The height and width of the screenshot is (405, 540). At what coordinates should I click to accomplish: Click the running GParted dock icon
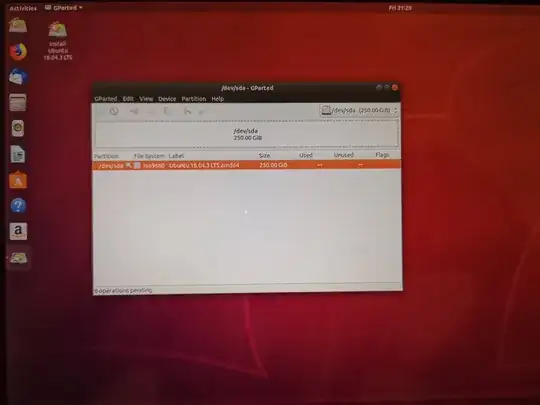point(18,258)
